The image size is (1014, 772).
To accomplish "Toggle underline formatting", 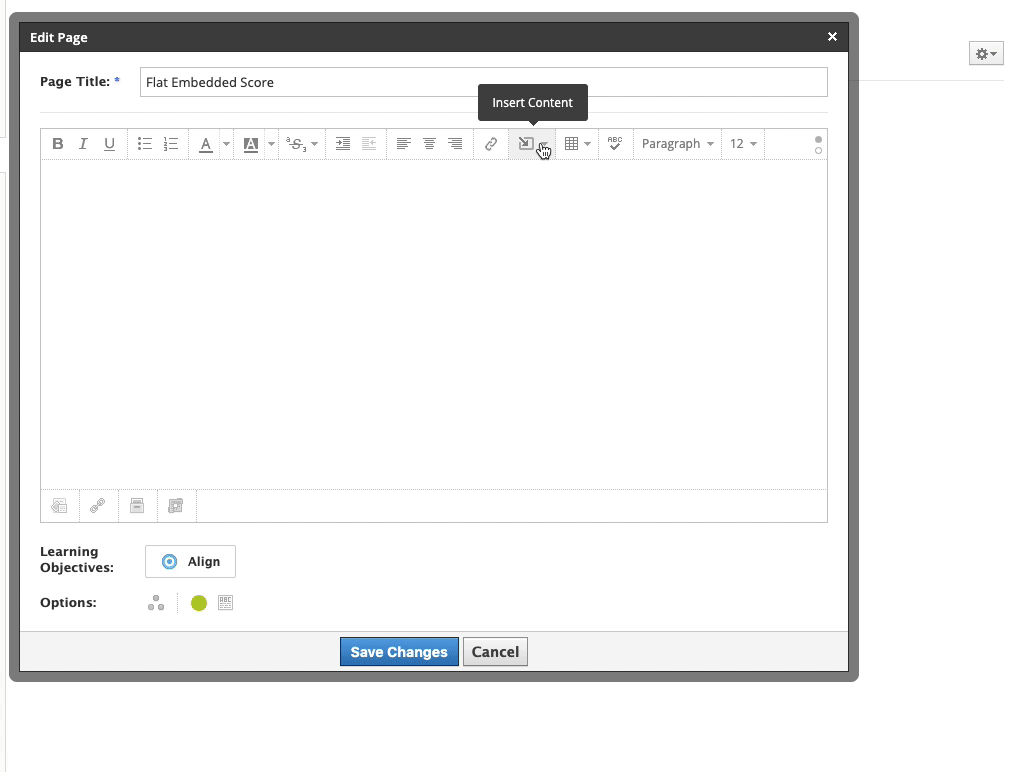I will [109, 143].
